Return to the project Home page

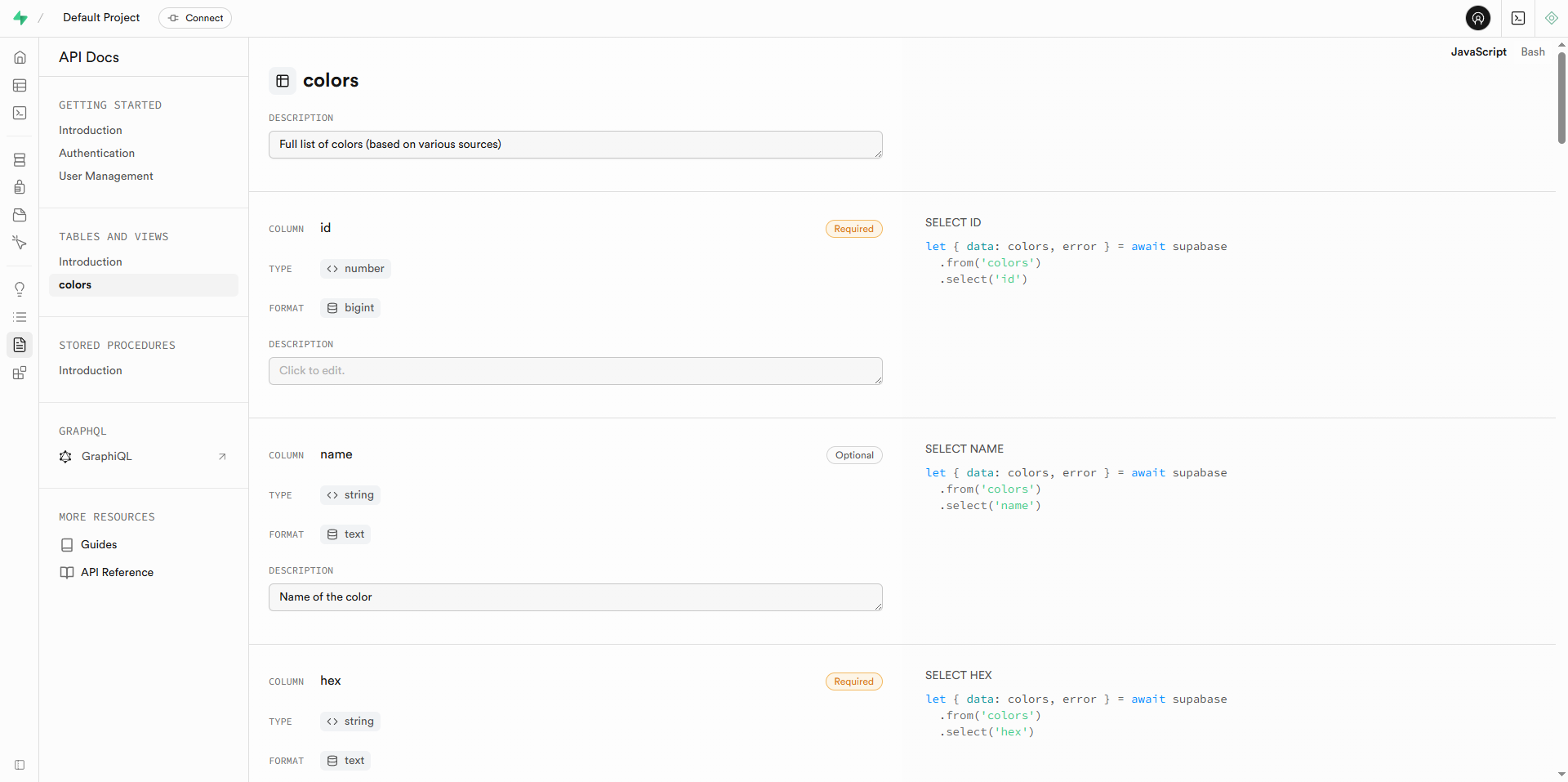(x=20, y=57)
